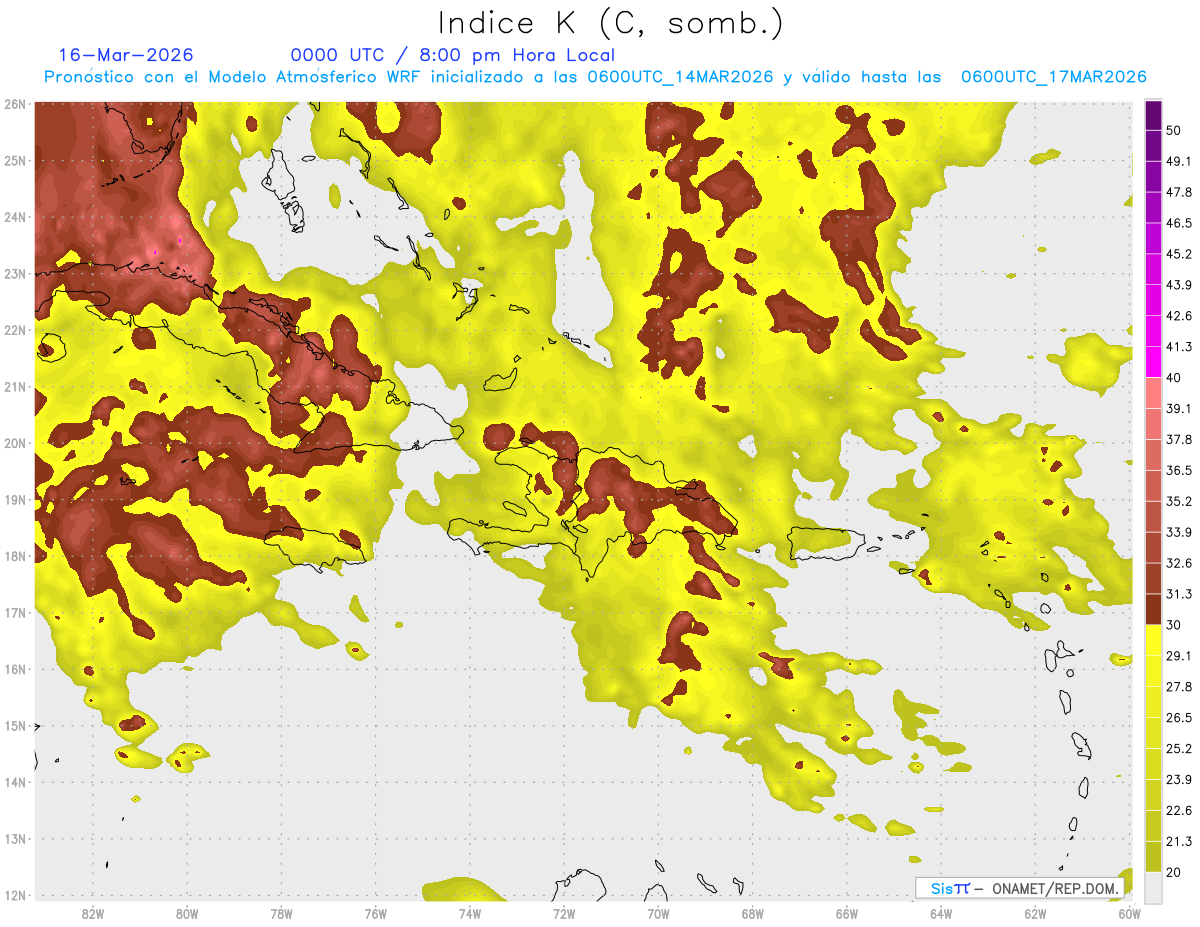Click the longitude label "72W"
The image size is (1200, 927).
[564, 914]
